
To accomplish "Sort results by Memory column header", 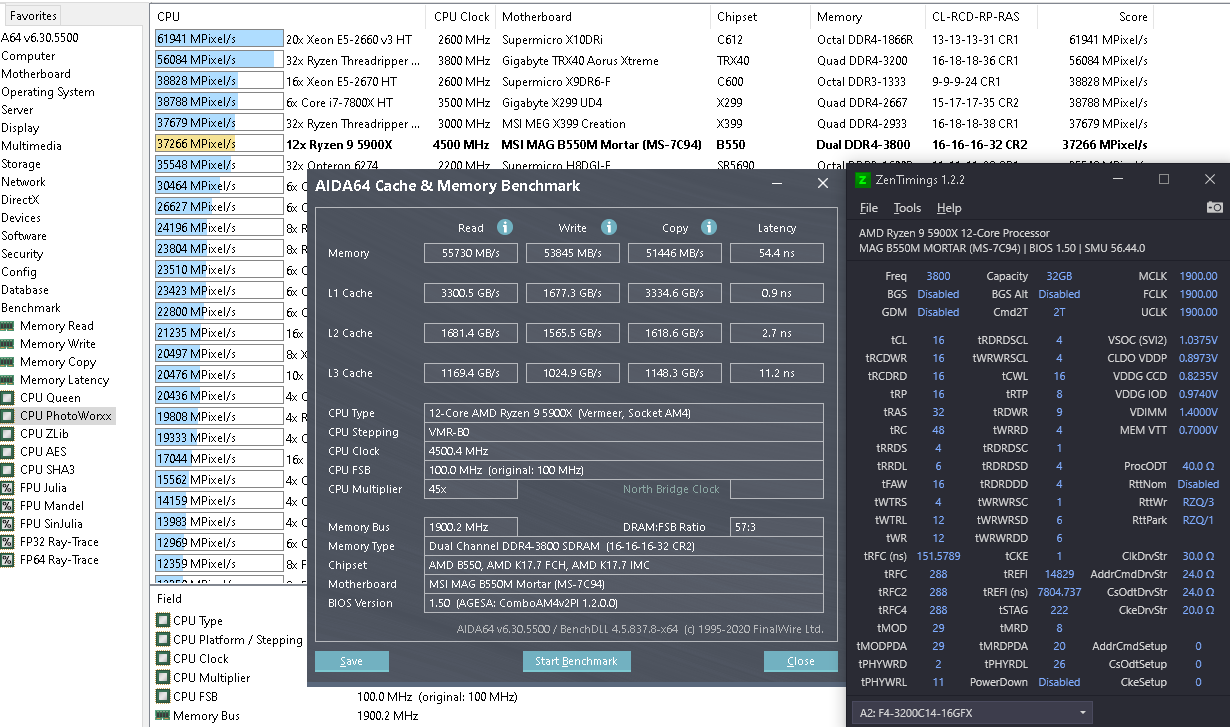I will (x=867, y=17).
